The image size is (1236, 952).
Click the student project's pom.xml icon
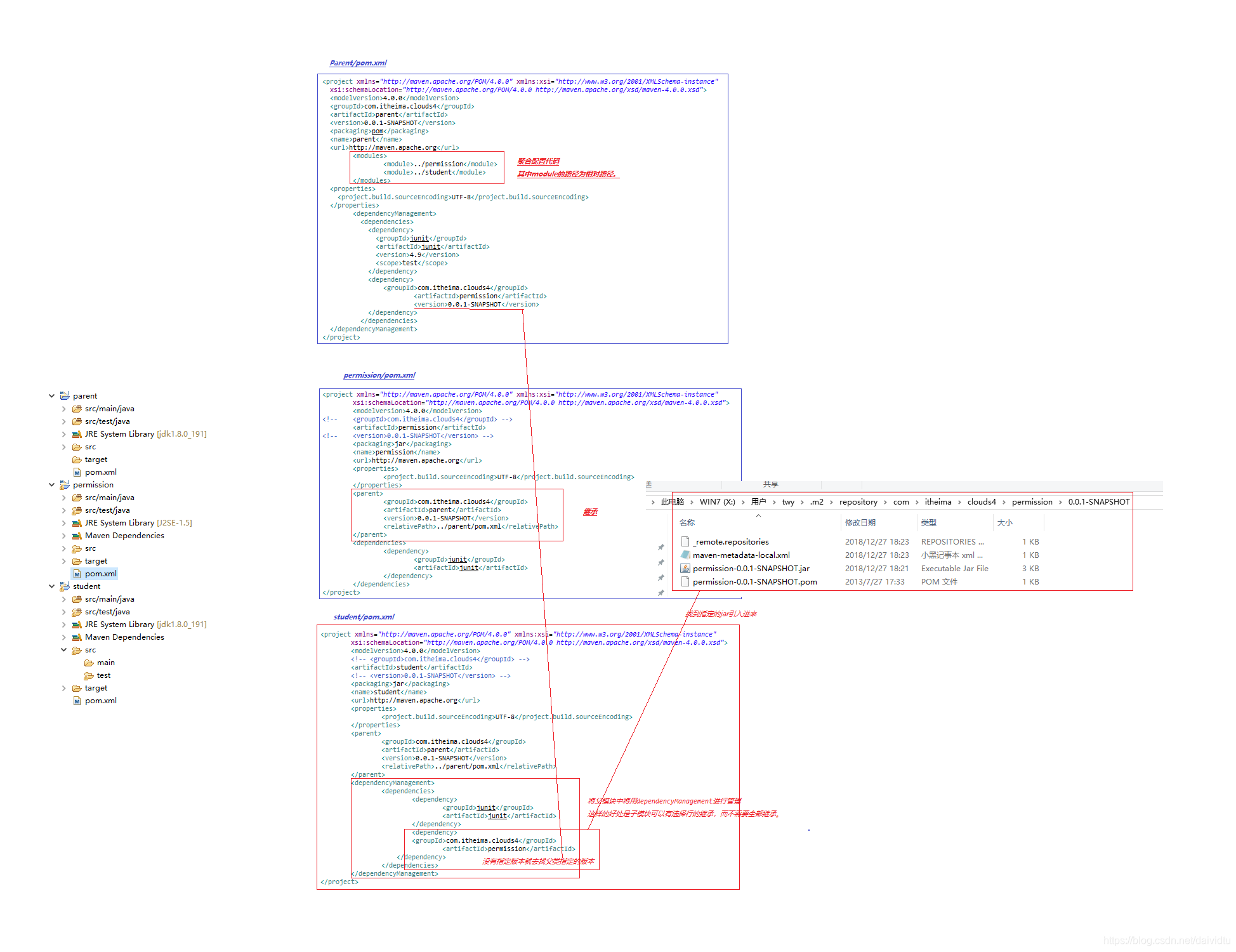coord(77,701)
